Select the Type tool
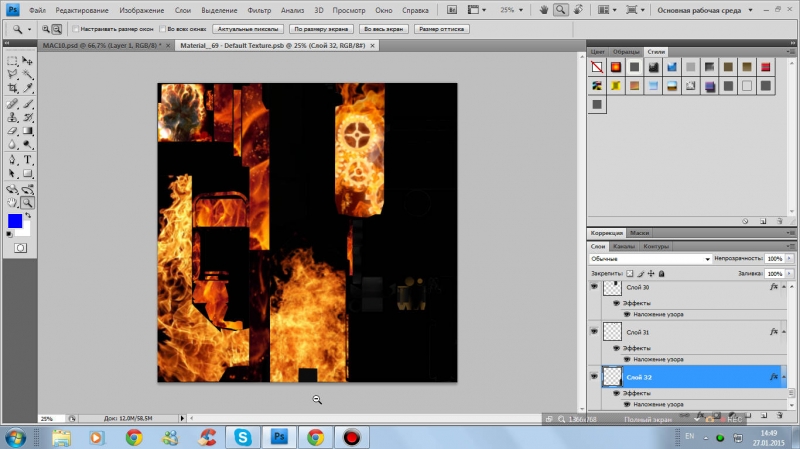Viewport: 800px width, 449px height. 28,160
